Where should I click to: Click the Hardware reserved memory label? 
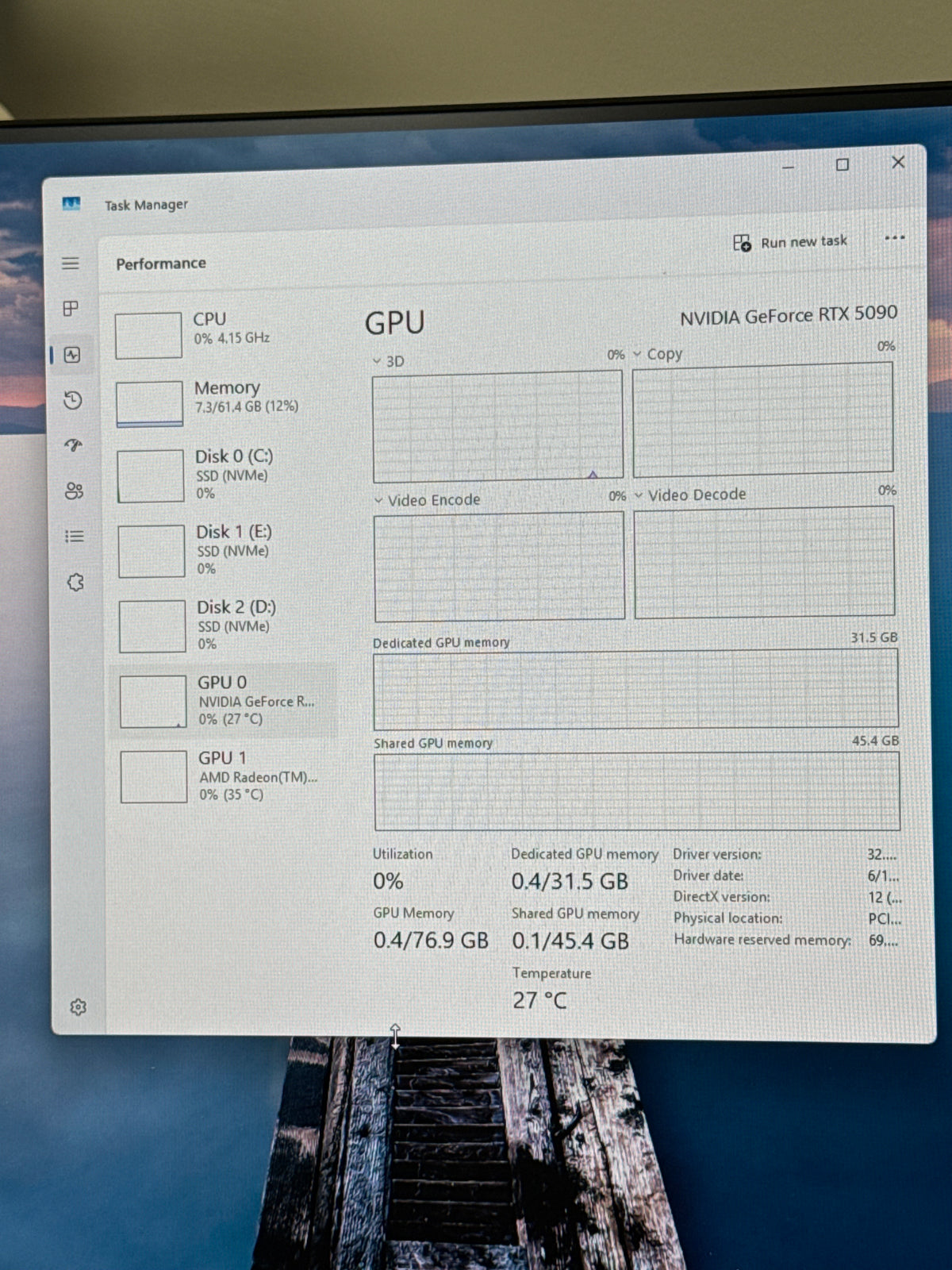[x=762, y=940]
